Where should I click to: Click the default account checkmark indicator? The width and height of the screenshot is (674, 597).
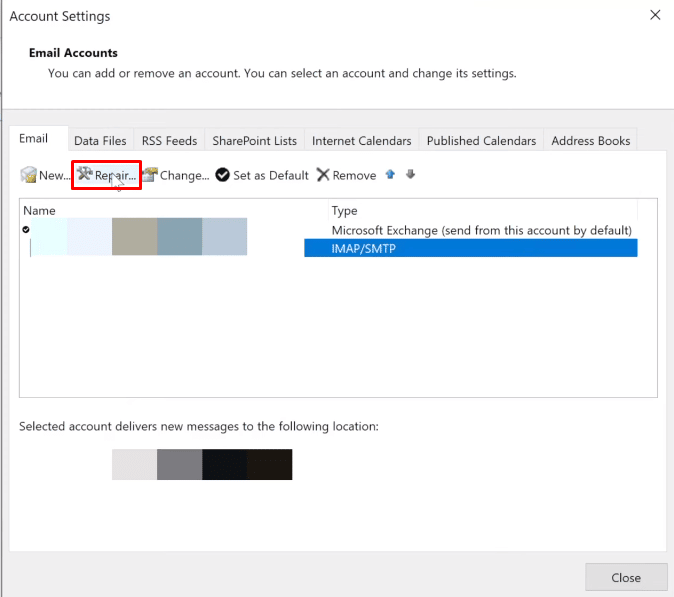click(26, 230)
